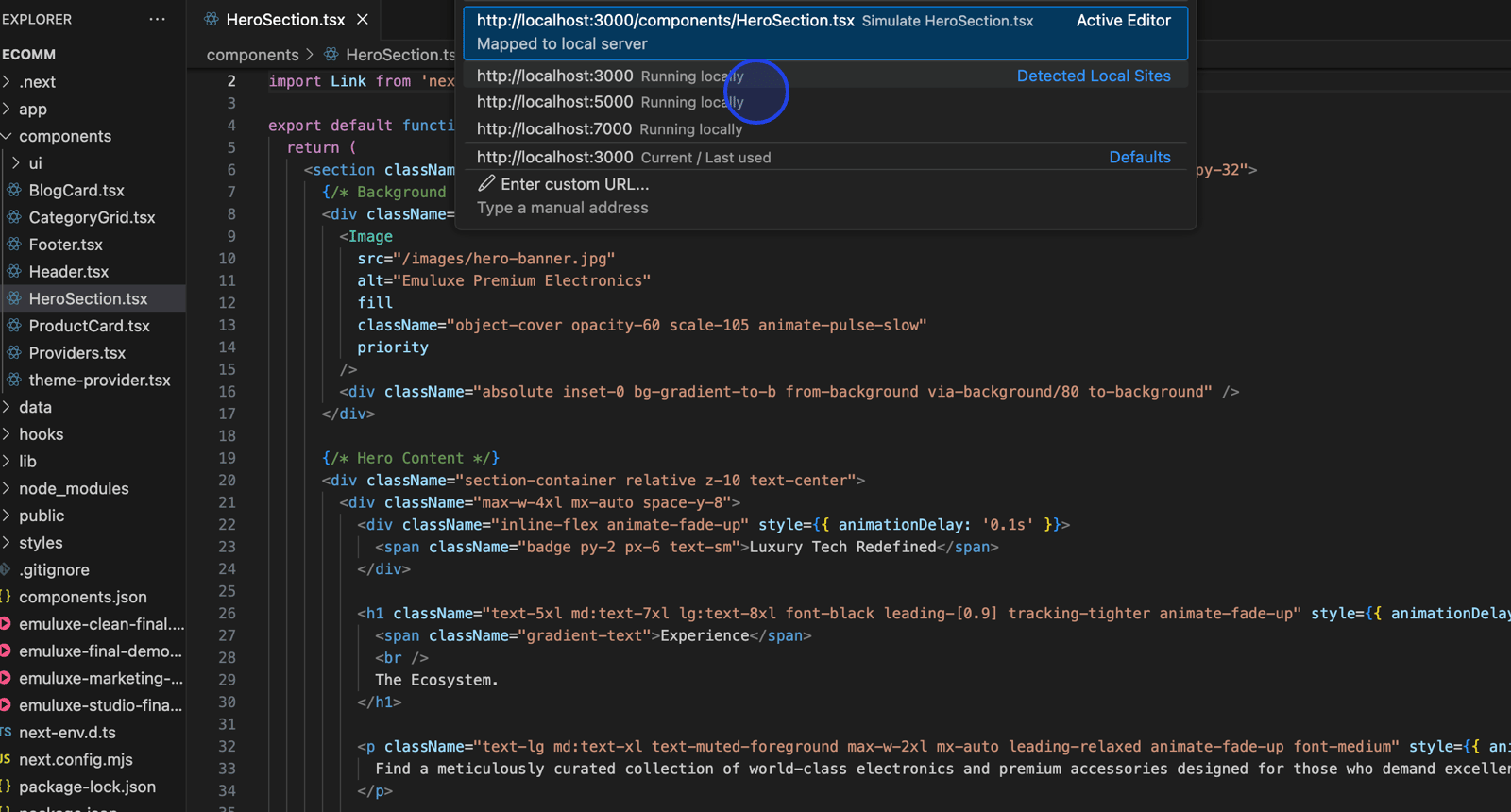
Task: Collapse the components folder
Action: click(7, 136)
